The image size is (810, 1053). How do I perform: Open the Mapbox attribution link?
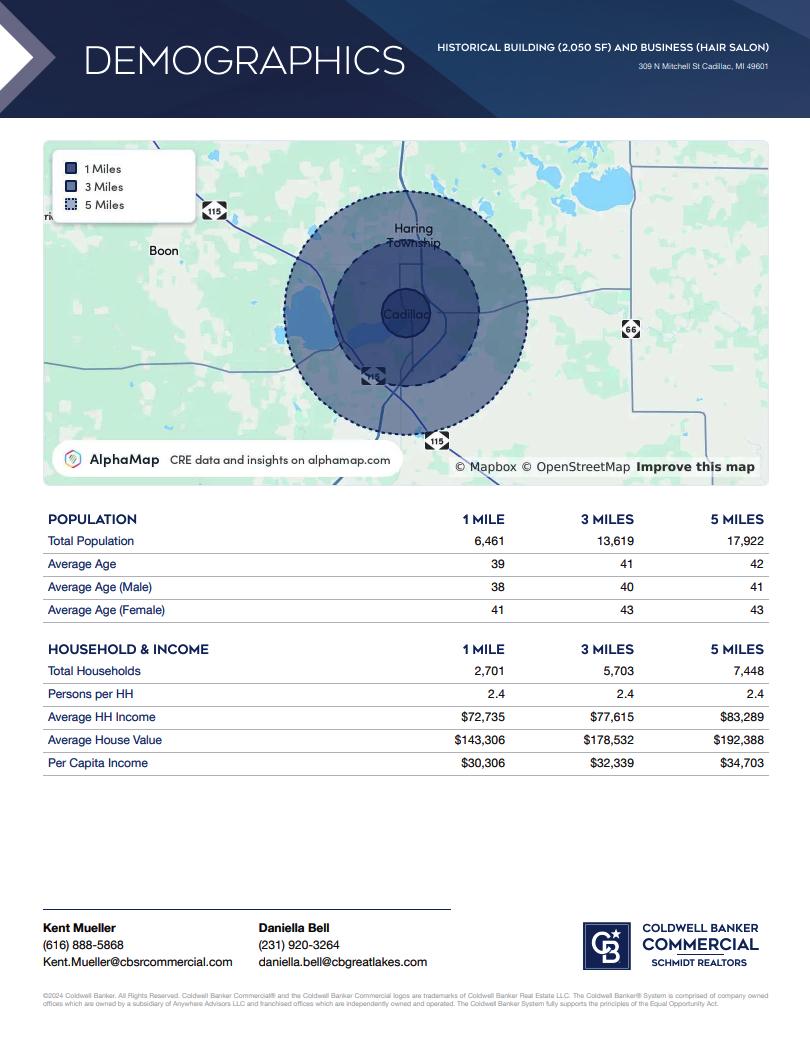pyautogui.click(x=486, y=467)
